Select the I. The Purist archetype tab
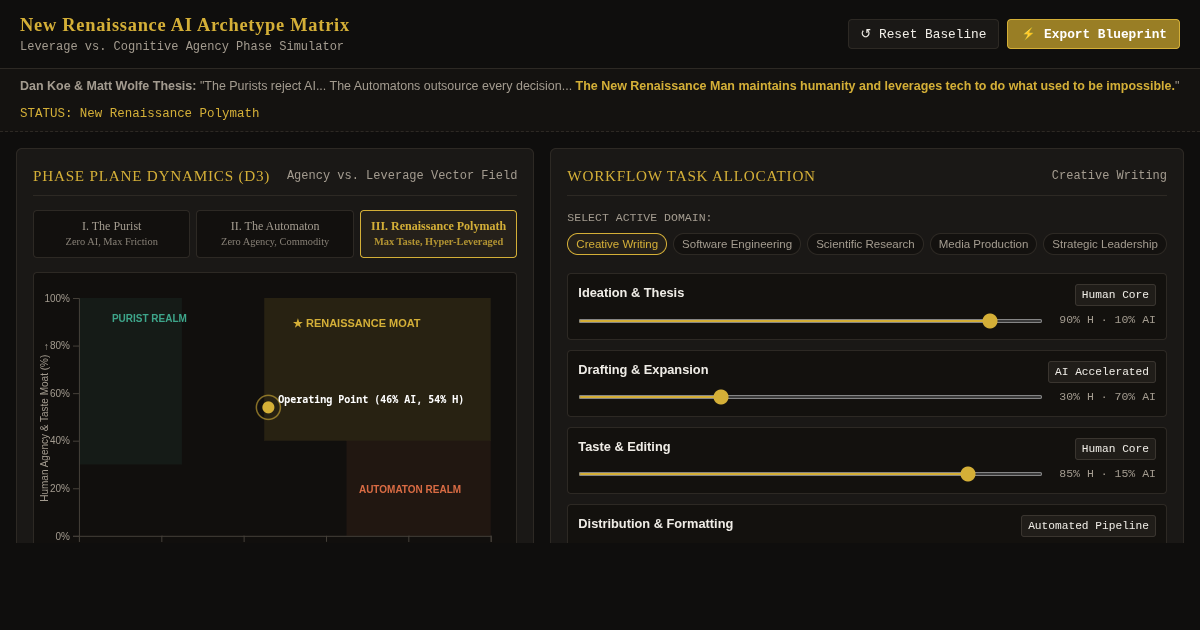The width and height of the screenshot is (1200, 630). pos(111,234)
